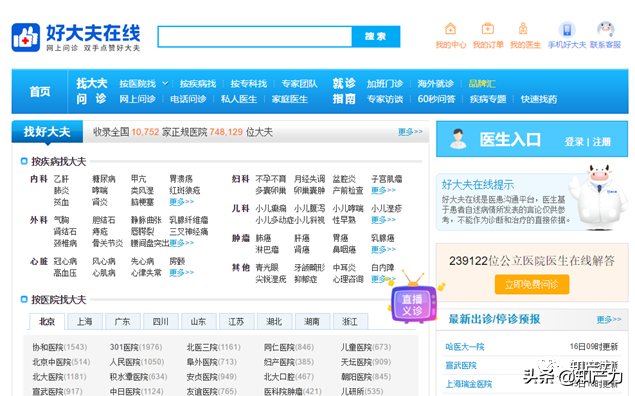Click 更多>> in 外科 disease row
Viewport: 635px width, 396px height.
coord(181,243)
